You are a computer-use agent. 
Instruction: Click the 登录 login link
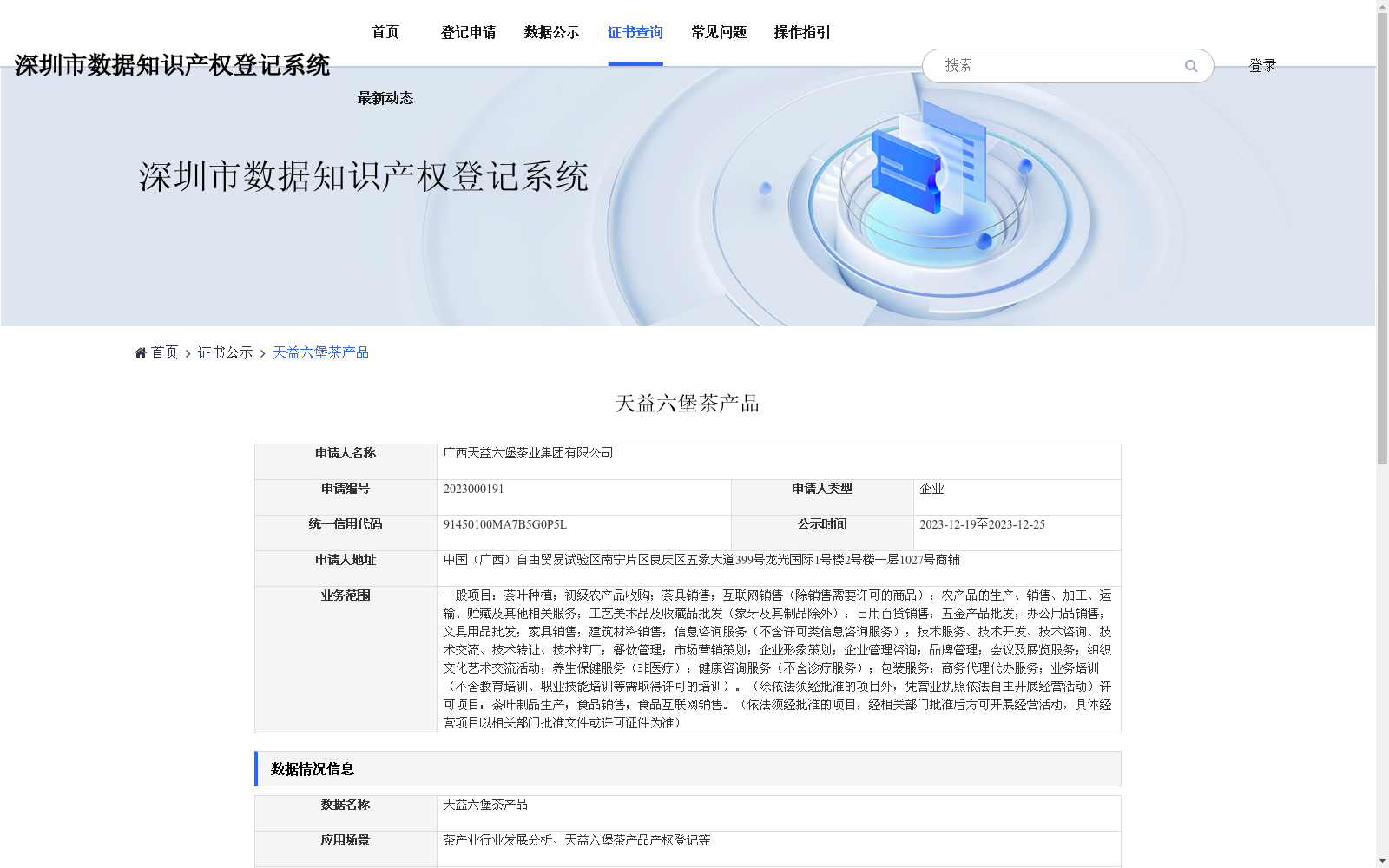point(1262,65)
